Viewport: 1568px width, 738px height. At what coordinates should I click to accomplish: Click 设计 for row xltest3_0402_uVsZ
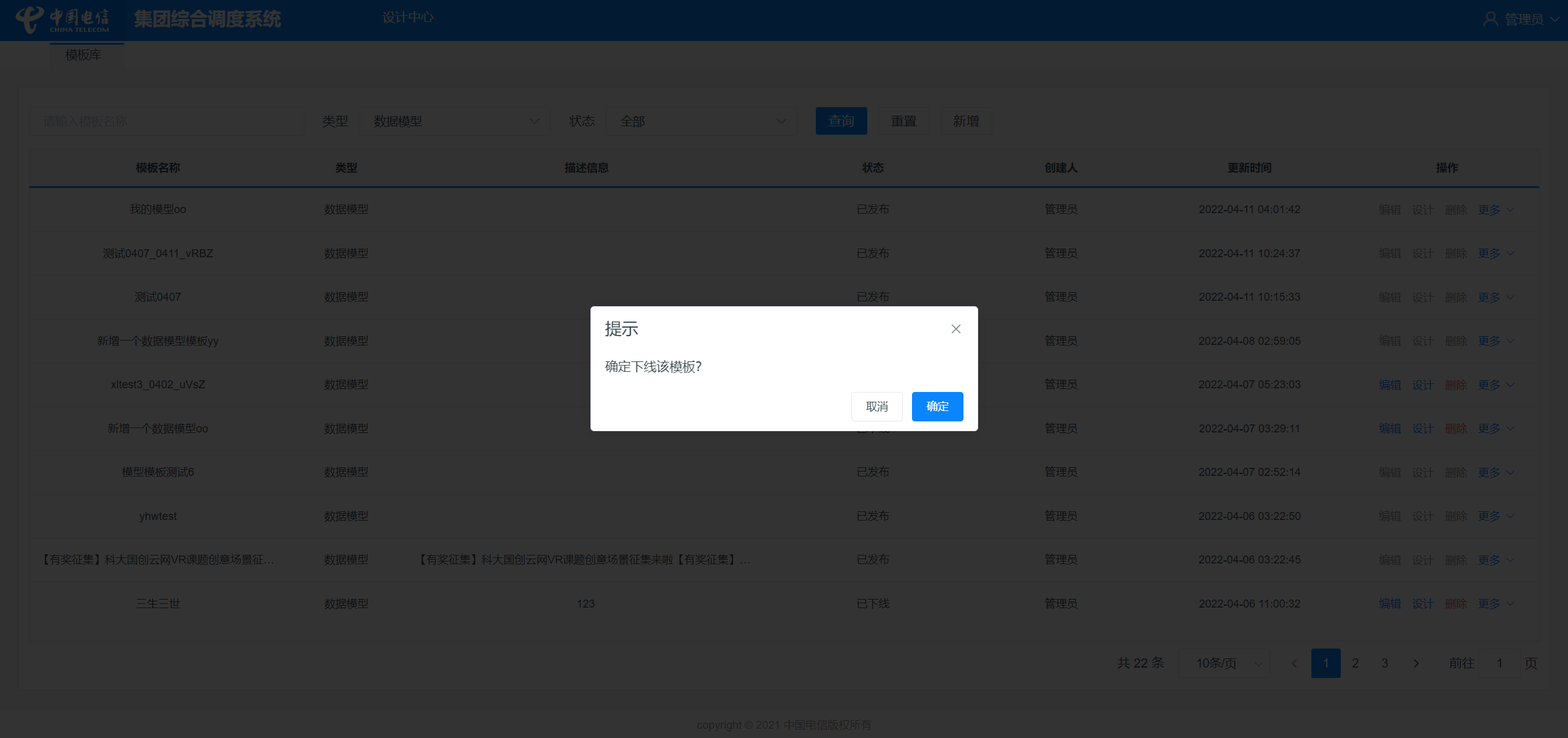1423,385
